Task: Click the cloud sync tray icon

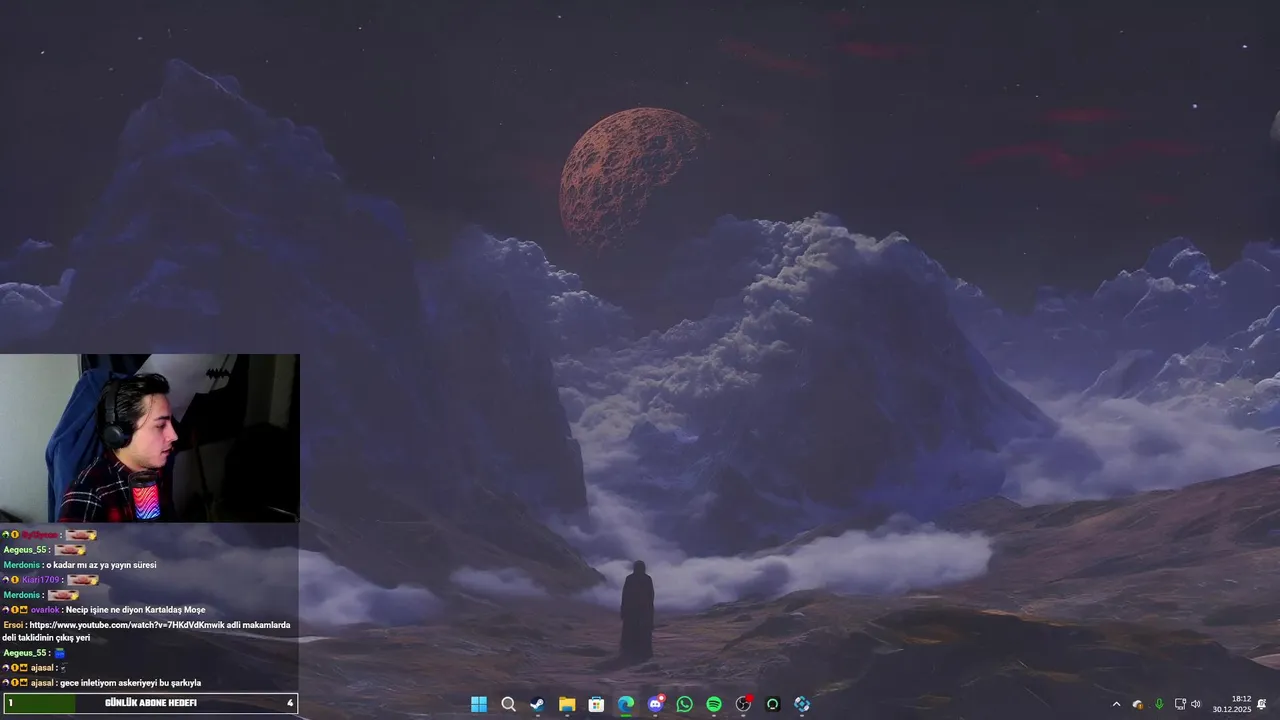Action: 1138,704
